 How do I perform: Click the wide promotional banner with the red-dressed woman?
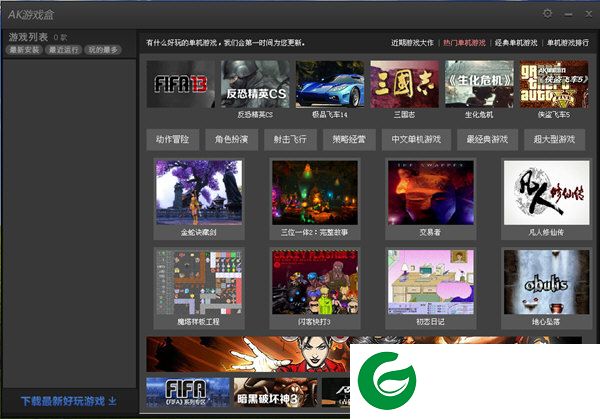[x=248, y=354]
